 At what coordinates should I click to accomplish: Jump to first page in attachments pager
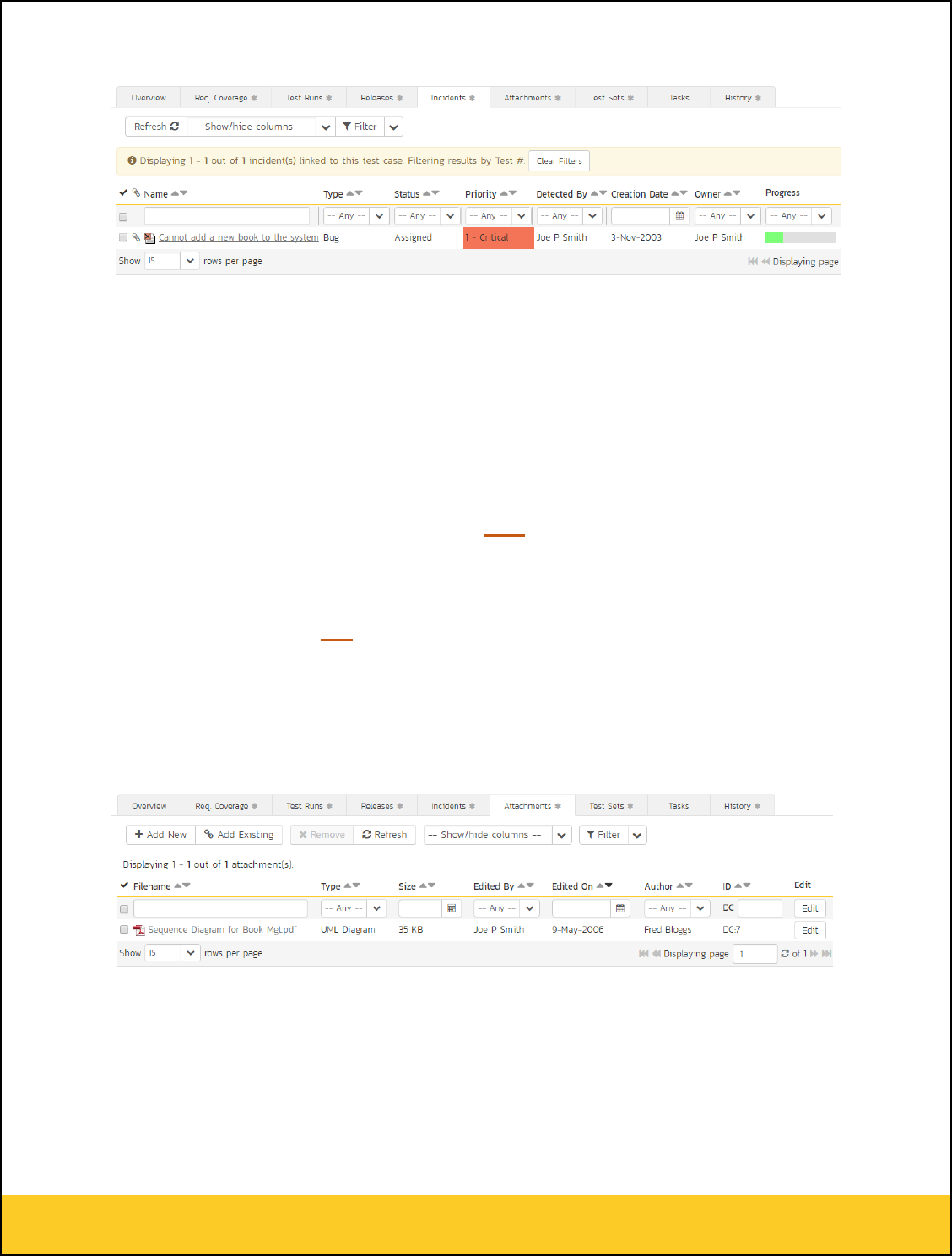pos(644,954)
